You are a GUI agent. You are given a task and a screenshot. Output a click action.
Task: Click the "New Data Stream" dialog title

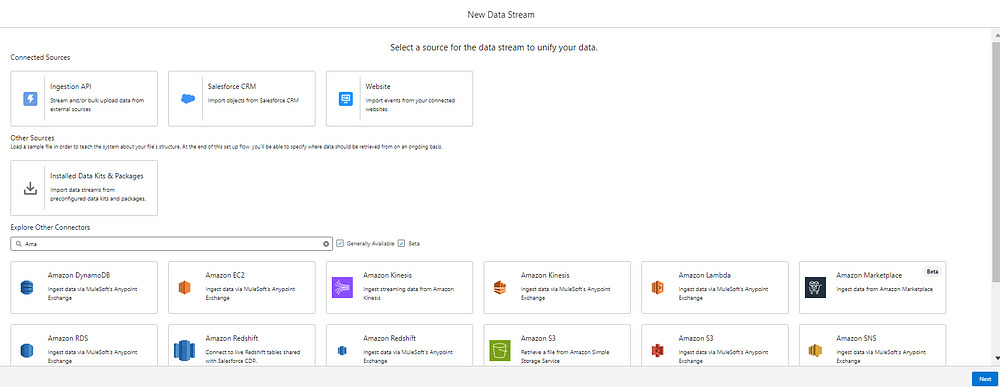point(500,14)
